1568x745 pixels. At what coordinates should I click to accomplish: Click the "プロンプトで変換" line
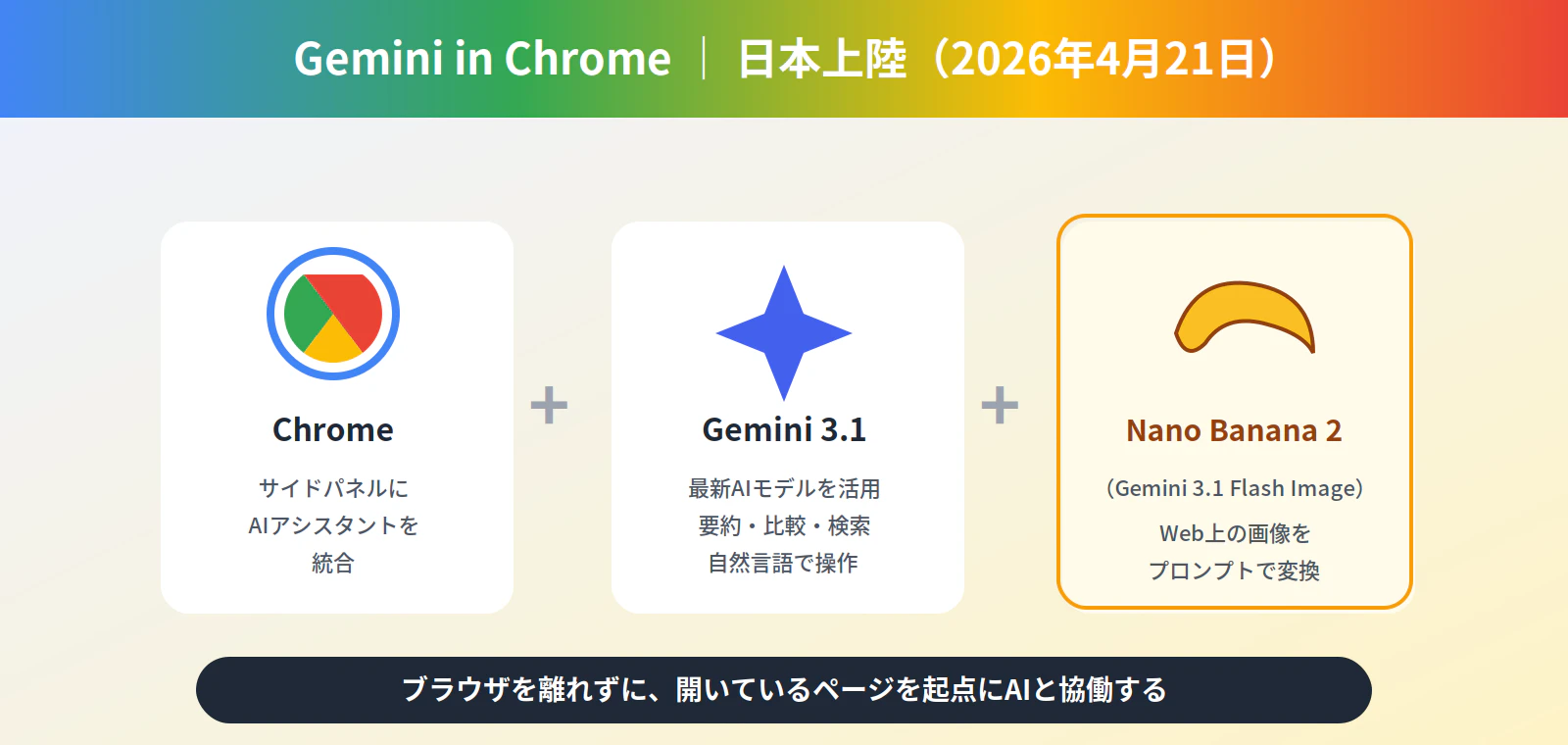[x=1235, y=571]
